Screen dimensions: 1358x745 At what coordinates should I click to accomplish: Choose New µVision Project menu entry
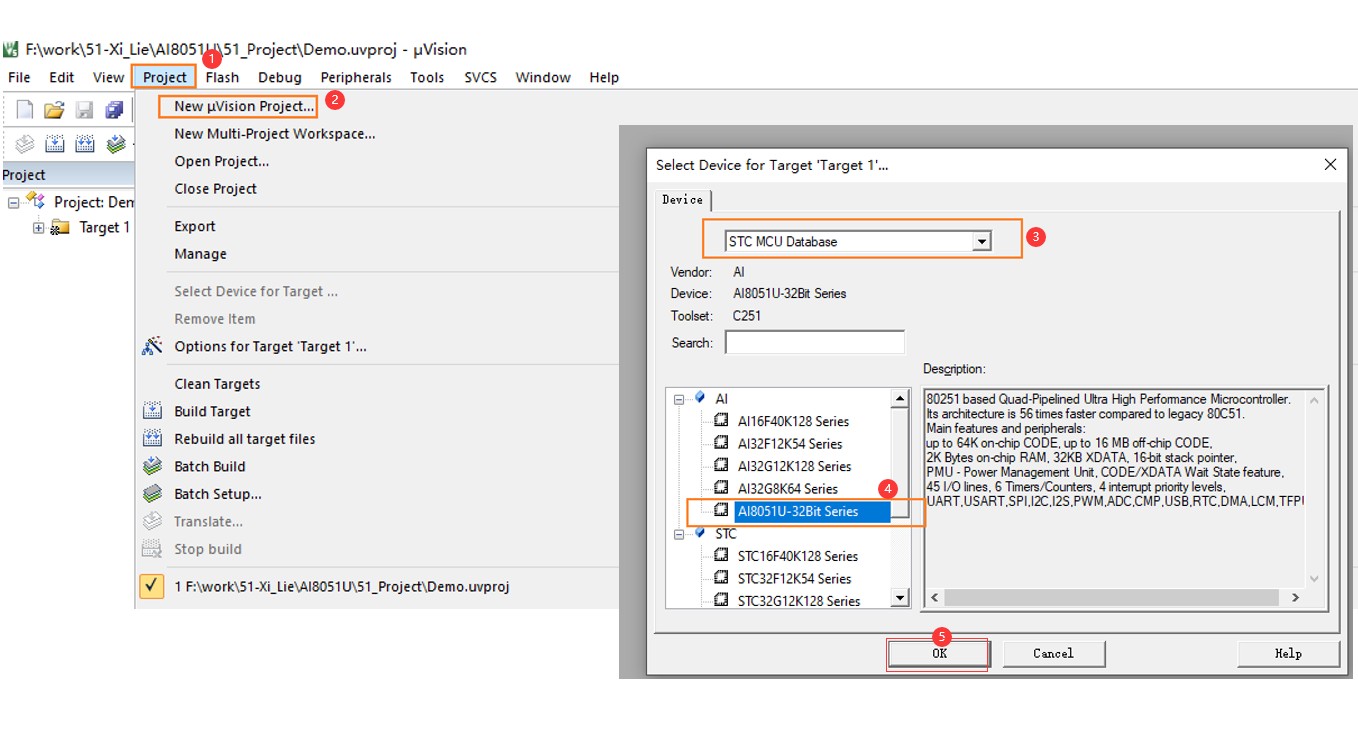click(x=244, y=106)
